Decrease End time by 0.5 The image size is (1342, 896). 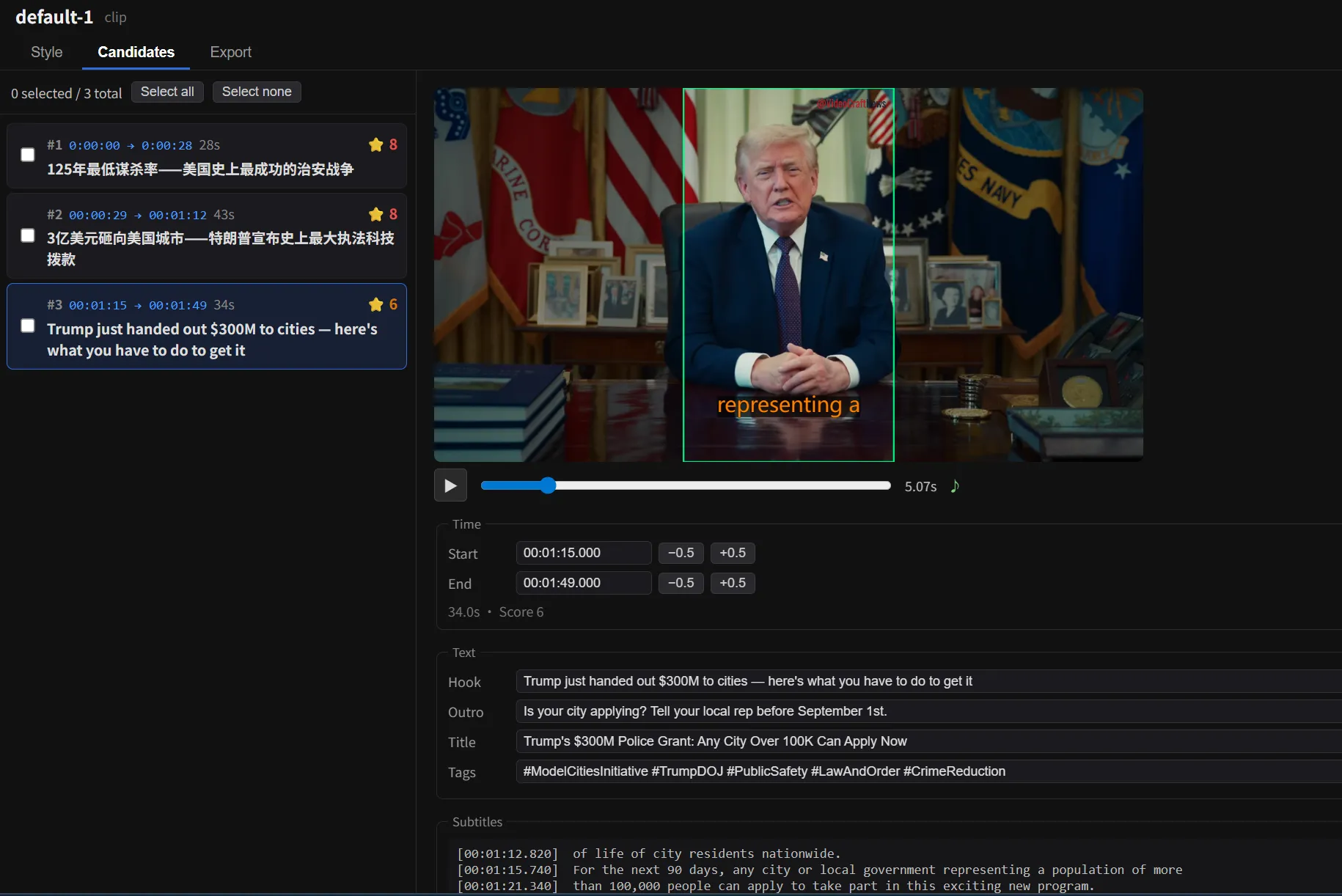click(681, 583)
